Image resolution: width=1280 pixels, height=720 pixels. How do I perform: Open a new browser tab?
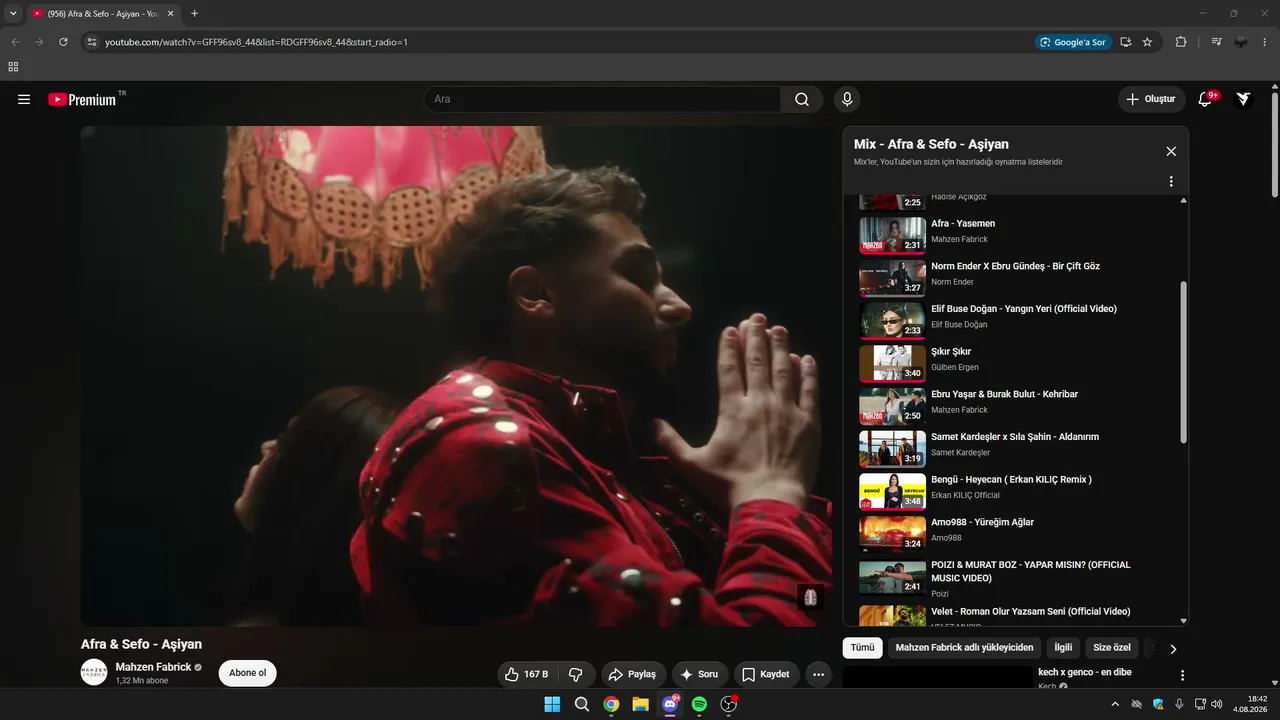pos(194,13)
